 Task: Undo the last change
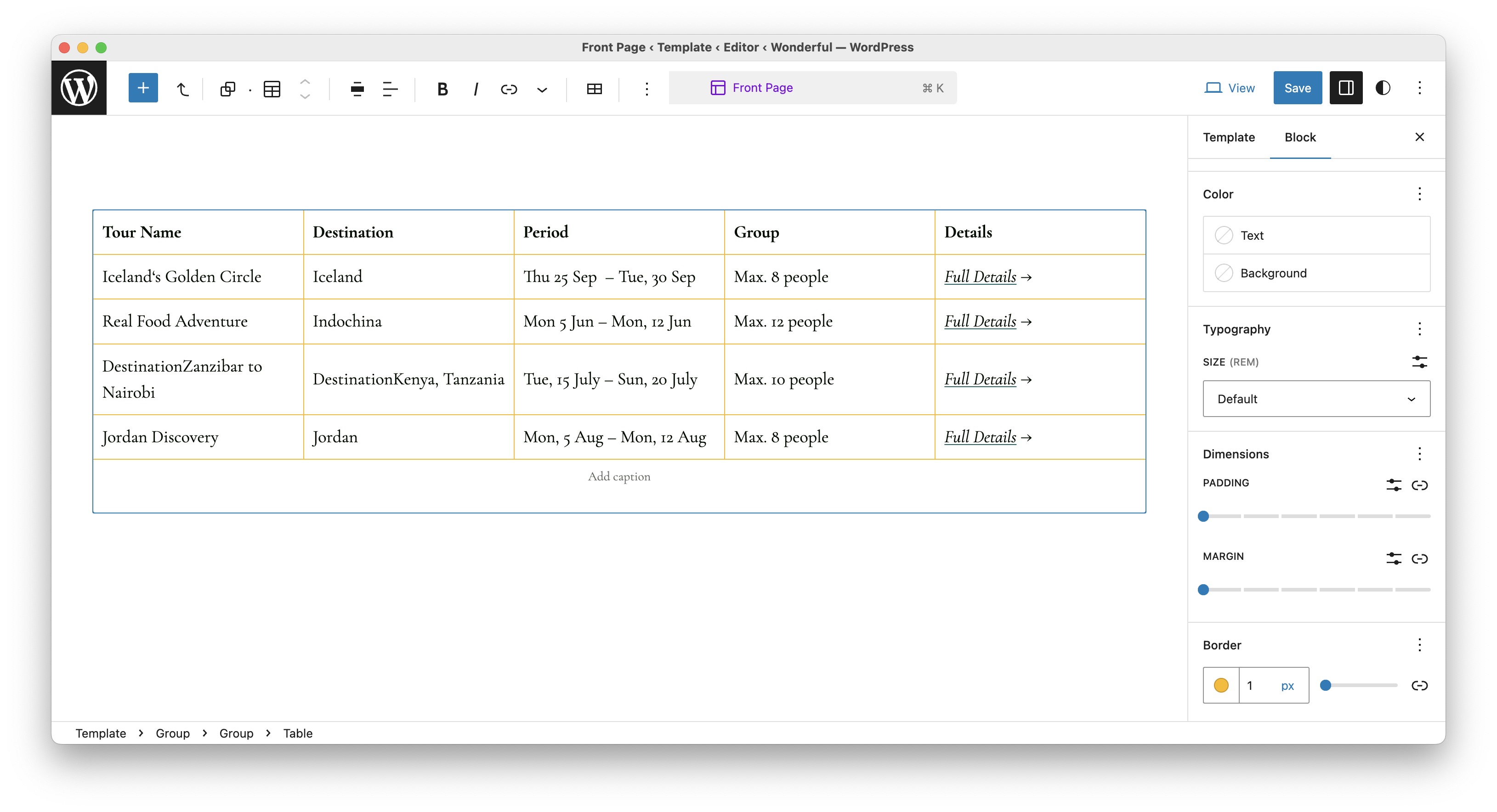(x=182, y=88)
